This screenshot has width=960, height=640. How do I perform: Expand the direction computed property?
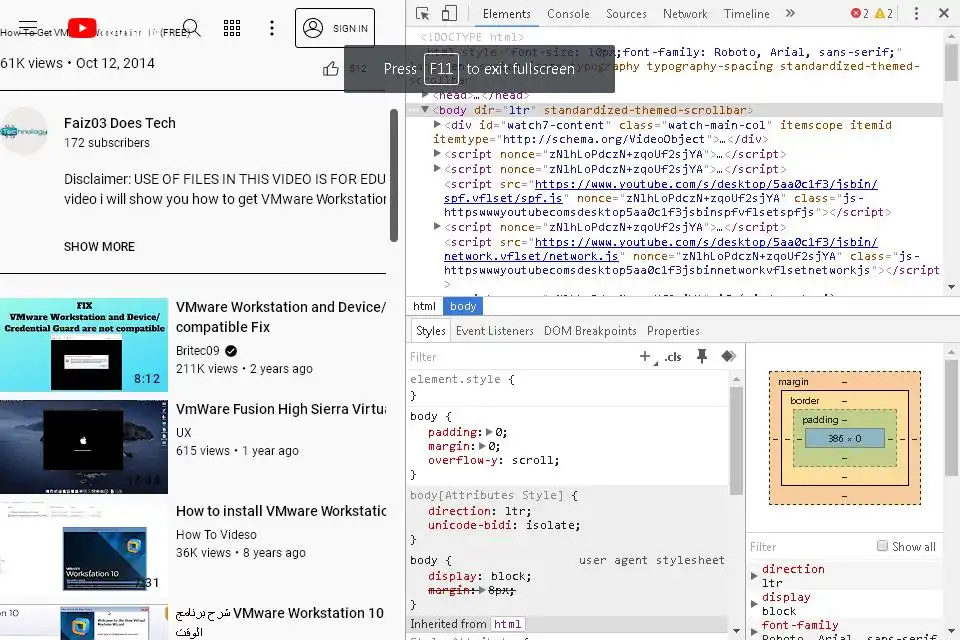(x=754, y=576)
